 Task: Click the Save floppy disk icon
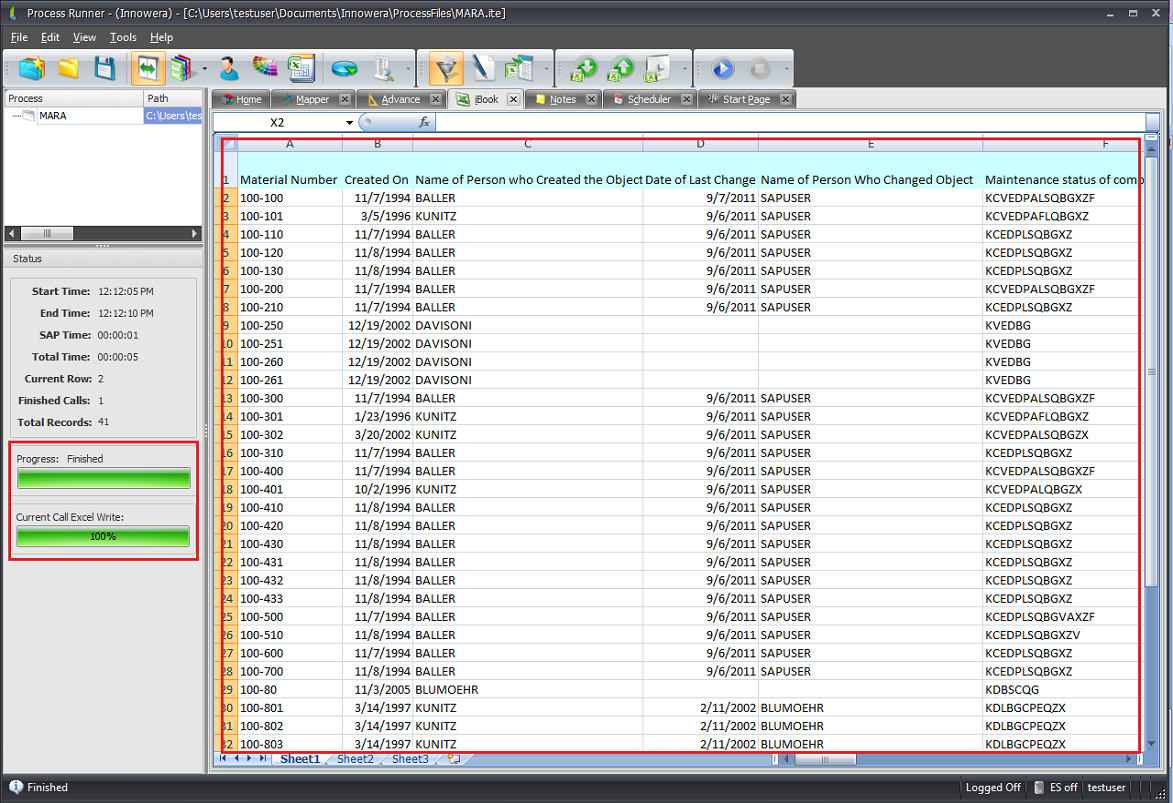click(105, 68)
